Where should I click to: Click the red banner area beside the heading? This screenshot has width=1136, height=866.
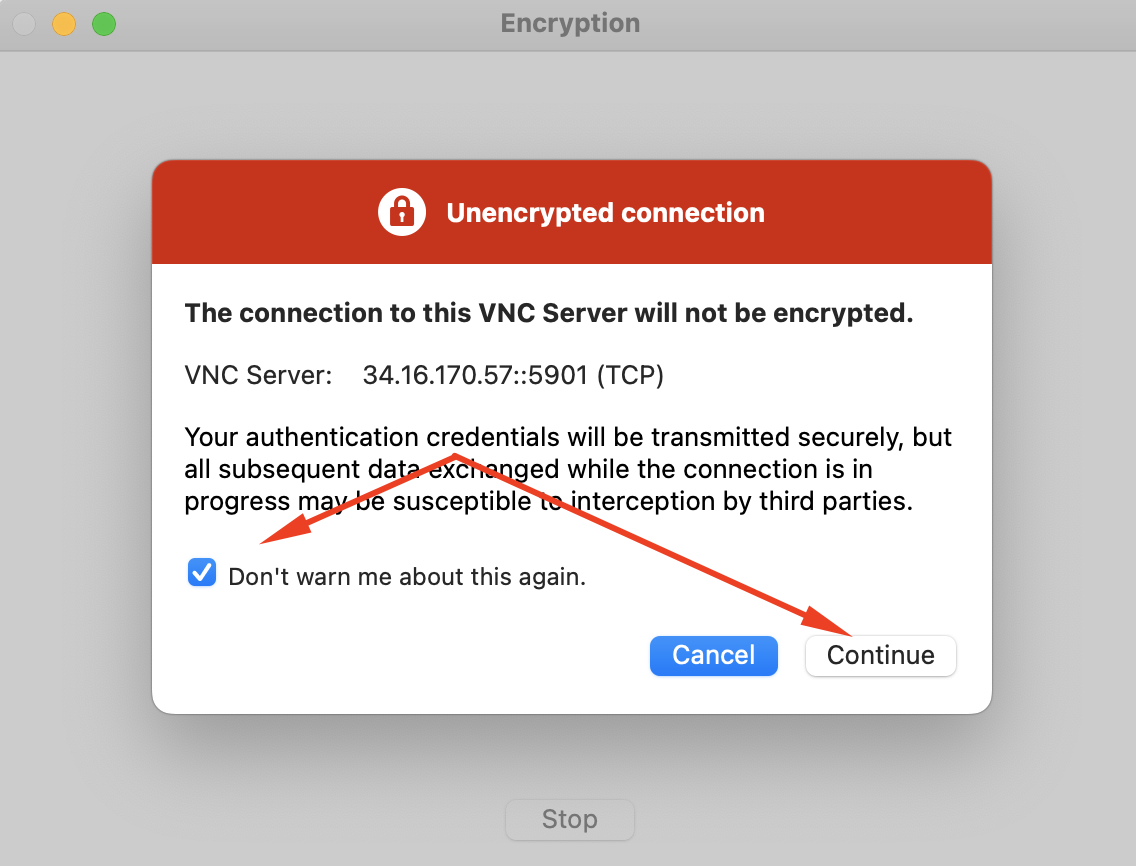pyautogui.click(x=877, y=212)
